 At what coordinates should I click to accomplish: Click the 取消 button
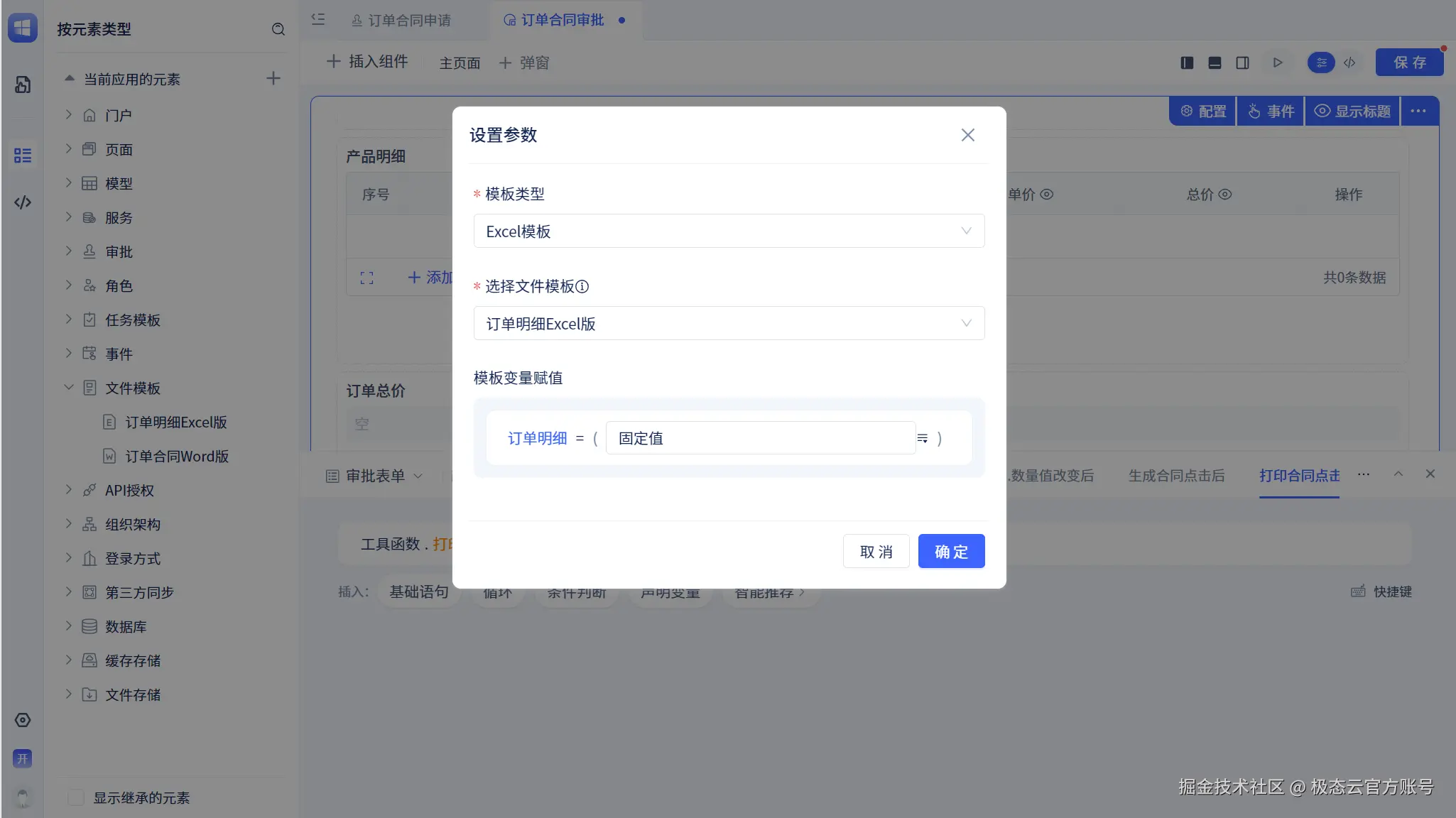coord(876,552)
